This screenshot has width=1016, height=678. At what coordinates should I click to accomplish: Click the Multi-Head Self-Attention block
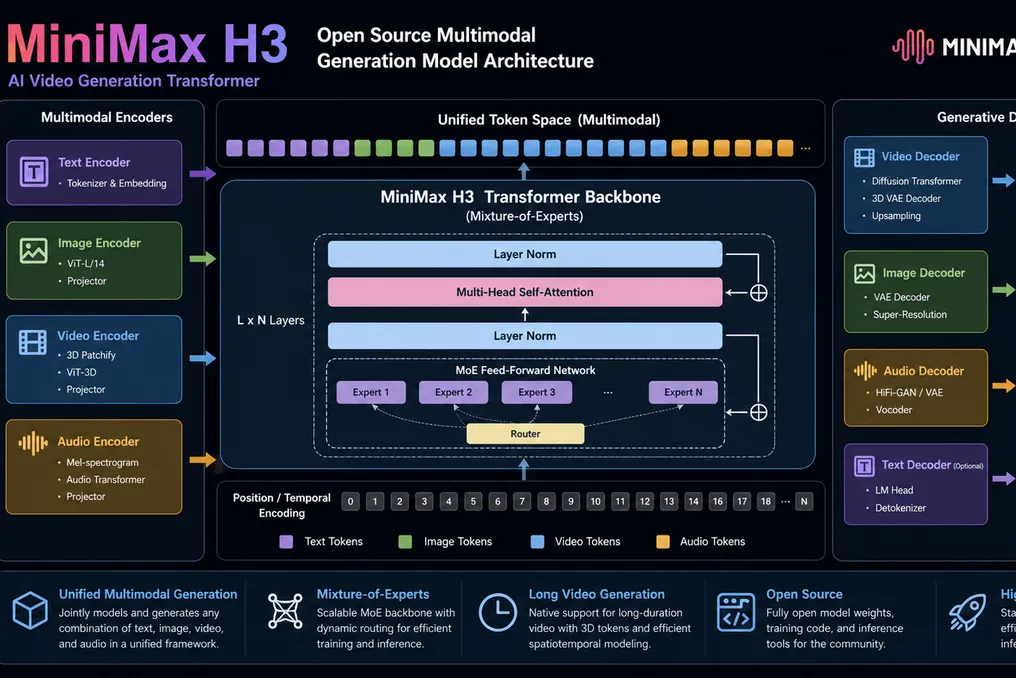pos(525,292)
